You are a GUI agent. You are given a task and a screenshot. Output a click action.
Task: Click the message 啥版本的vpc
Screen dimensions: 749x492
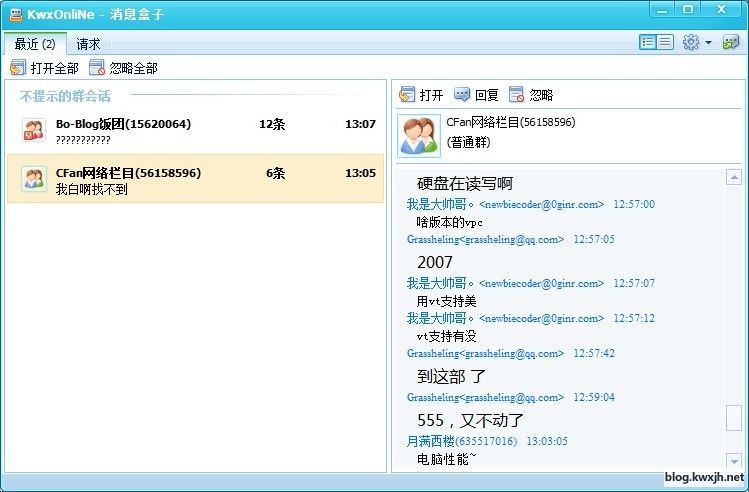click(x=449, y=222)
